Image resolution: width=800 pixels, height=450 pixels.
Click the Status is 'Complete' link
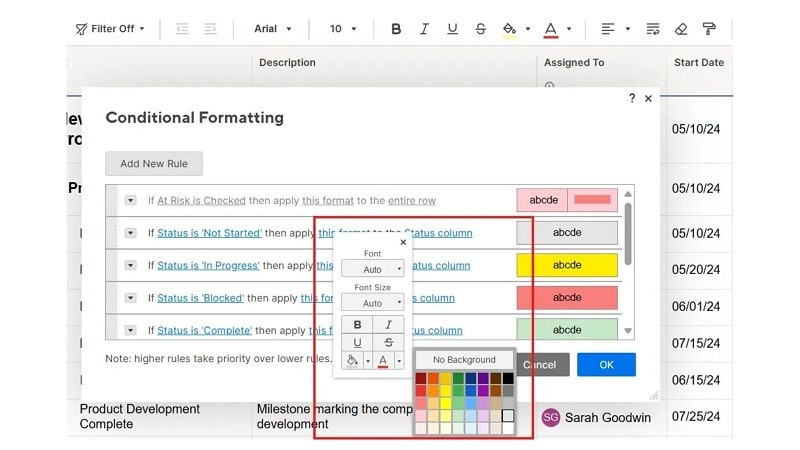pyautogui.click(x=205, y=331)
